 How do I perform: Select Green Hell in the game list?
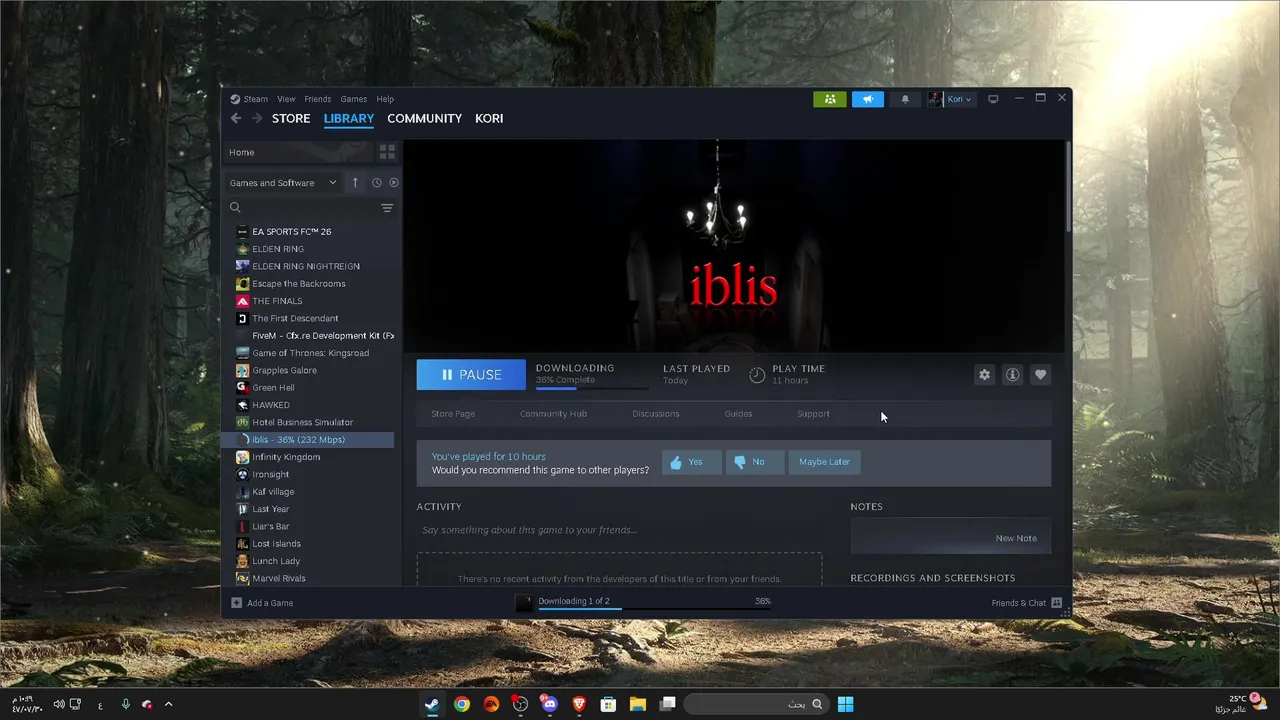click(x=308, y=388)
